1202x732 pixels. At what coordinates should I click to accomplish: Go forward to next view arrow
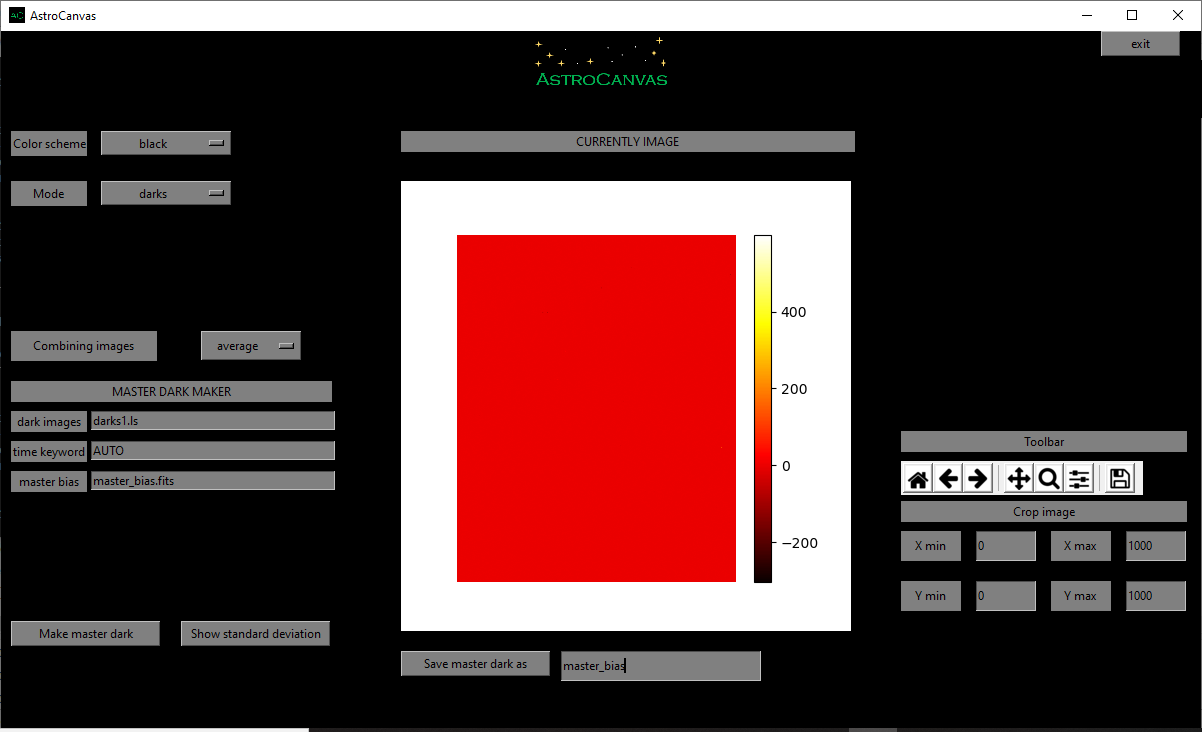click(978, 479)
